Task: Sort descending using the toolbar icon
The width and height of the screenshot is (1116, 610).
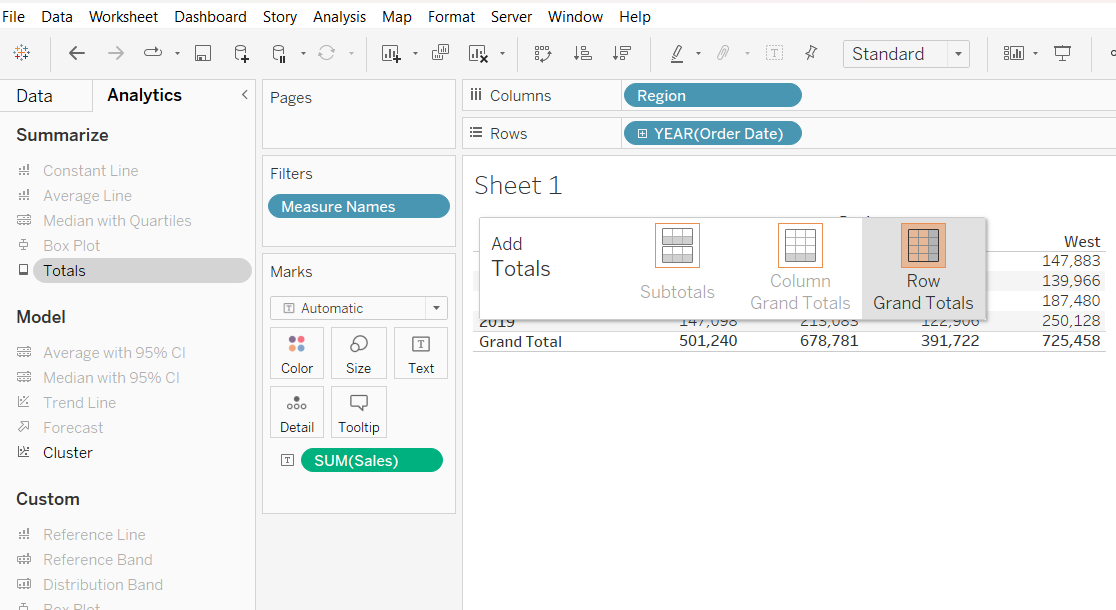Action: point(622,54)
